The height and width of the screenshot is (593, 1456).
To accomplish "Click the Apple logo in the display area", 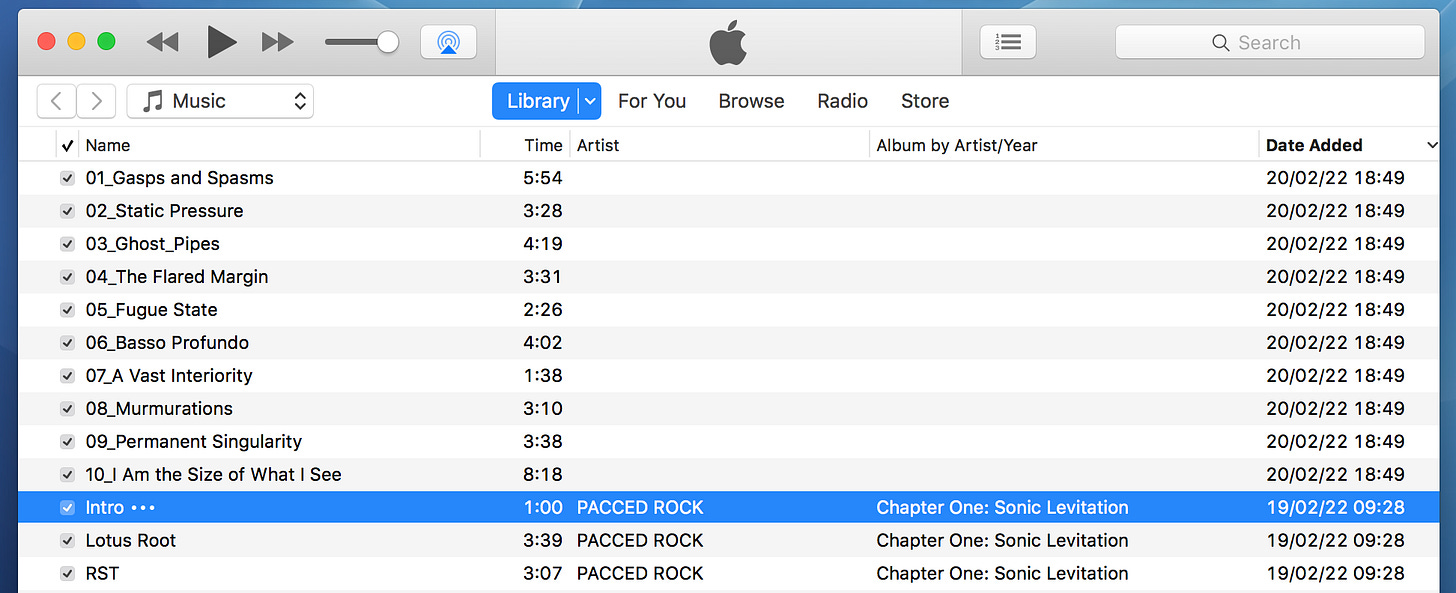I will 728,44.
